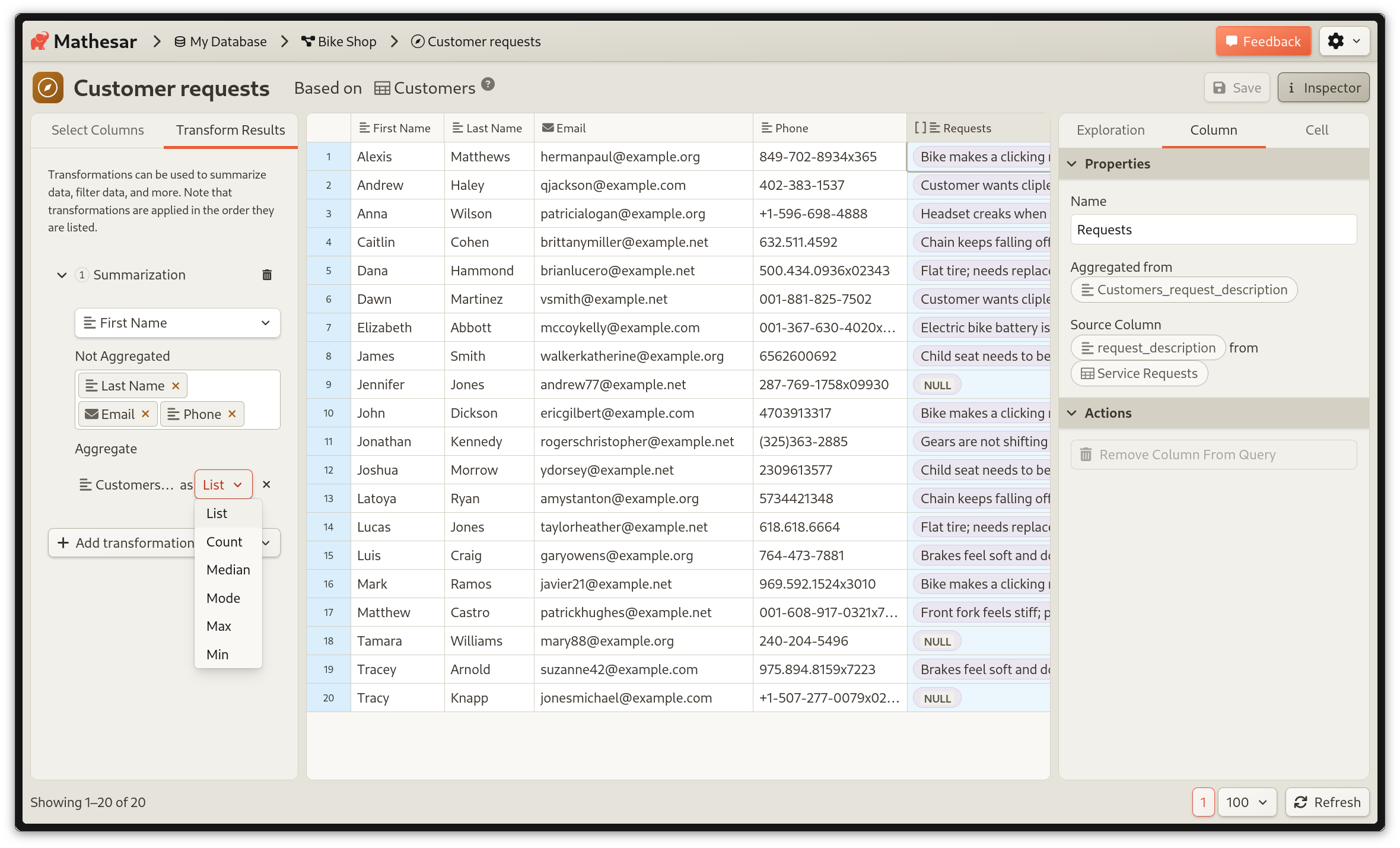
Task: Click Front fork feels stiff request cell
Action: (x=978, y=612)
